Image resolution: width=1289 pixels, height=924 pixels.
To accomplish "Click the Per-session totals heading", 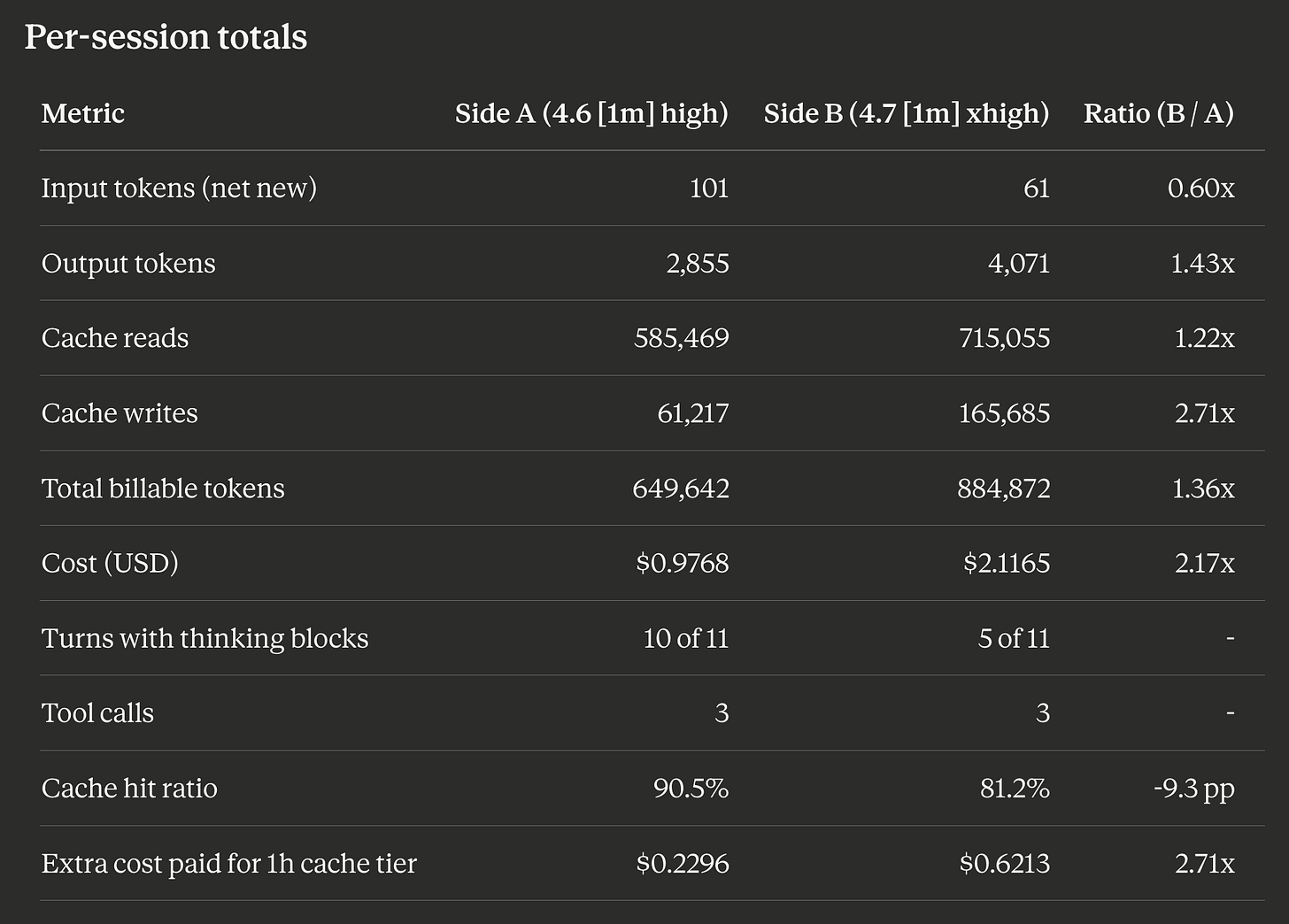I will pyautogui.click(x=166, y=37).
